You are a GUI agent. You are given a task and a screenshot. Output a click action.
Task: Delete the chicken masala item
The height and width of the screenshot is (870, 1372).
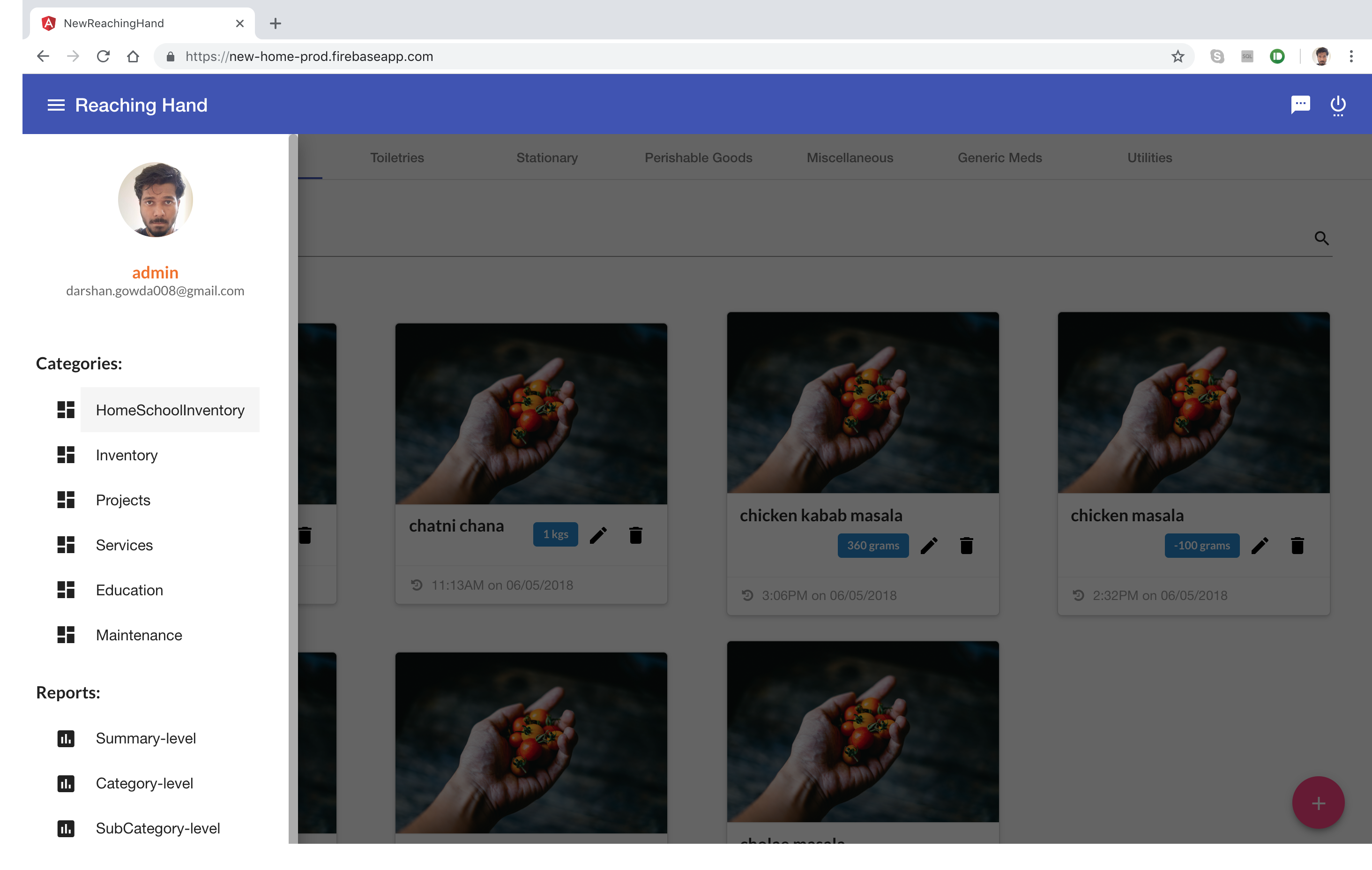coord(1297,546)
